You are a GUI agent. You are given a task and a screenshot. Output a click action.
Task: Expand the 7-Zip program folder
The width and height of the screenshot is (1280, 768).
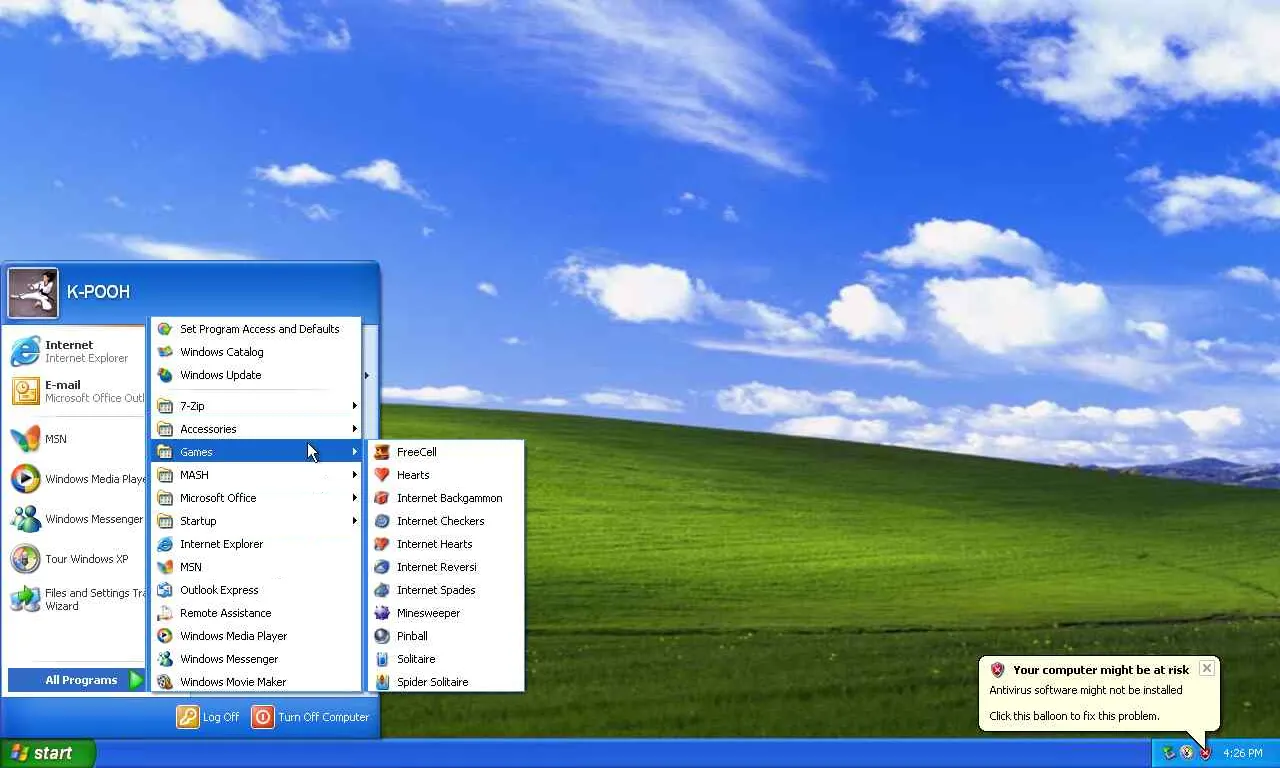[256, 406]
